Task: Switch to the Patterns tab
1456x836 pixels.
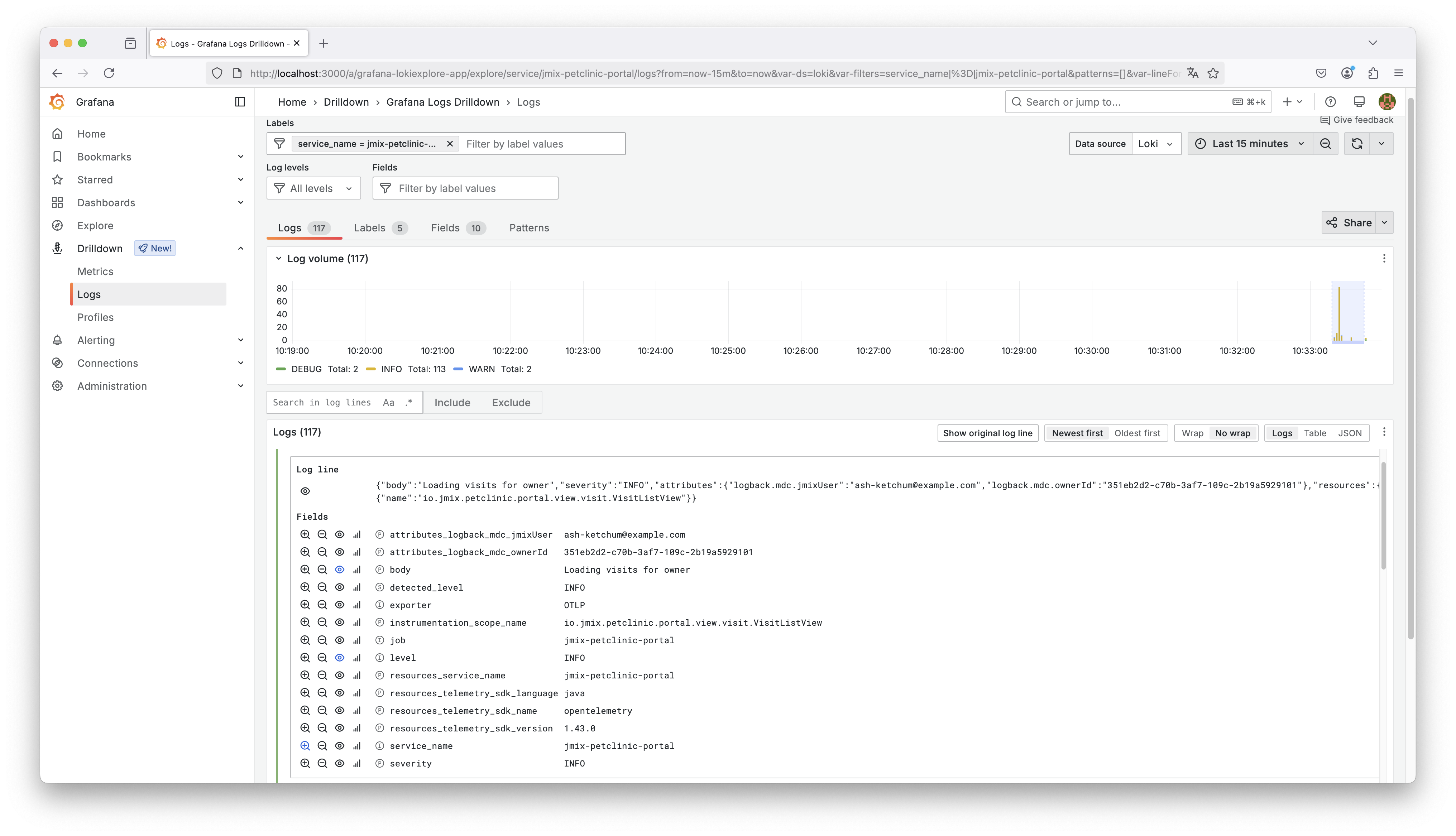Action: click(529, 228)
